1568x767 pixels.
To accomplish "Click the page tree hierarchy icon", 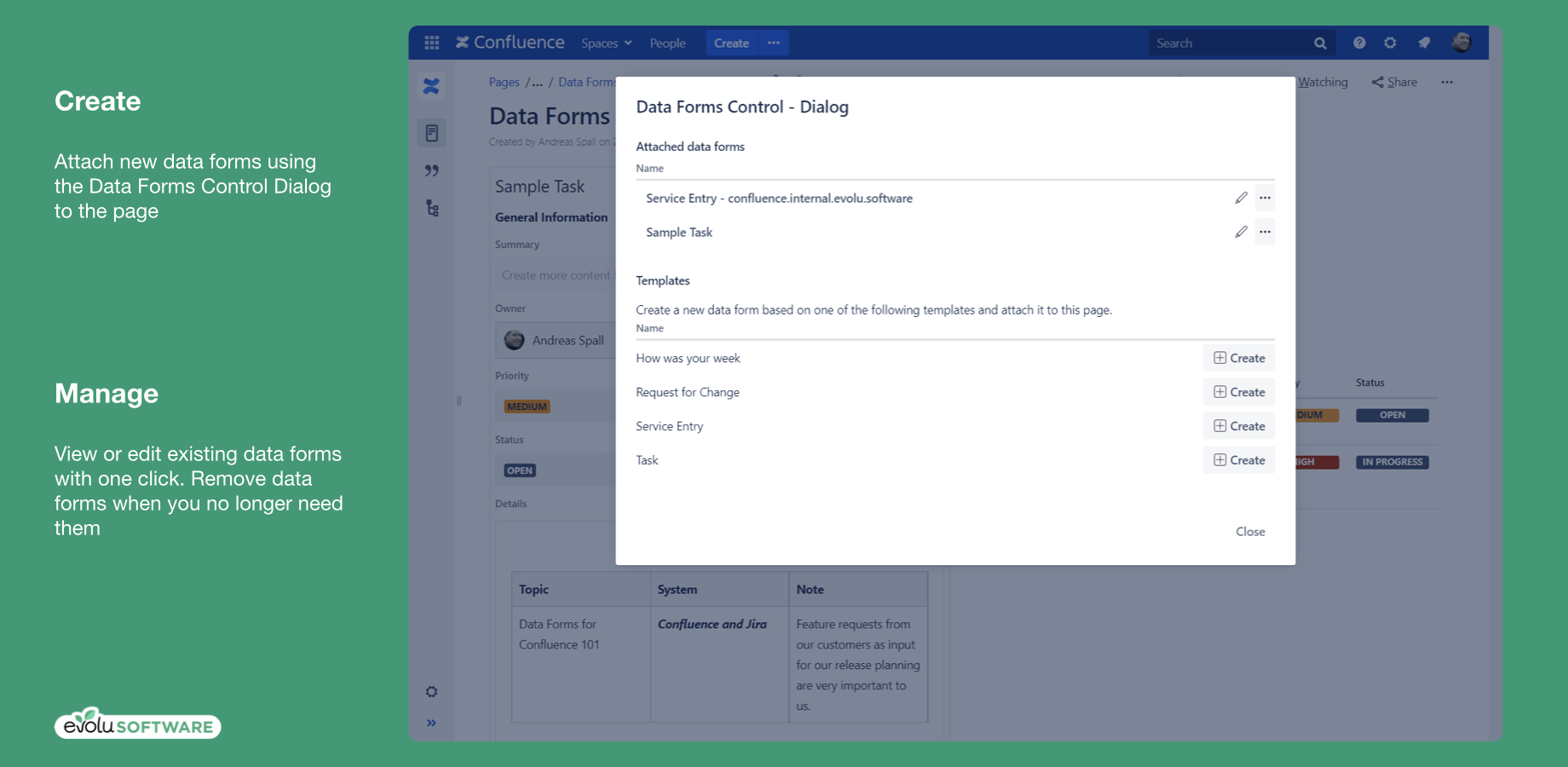I will pyautogui.click(x=432, y=208).
